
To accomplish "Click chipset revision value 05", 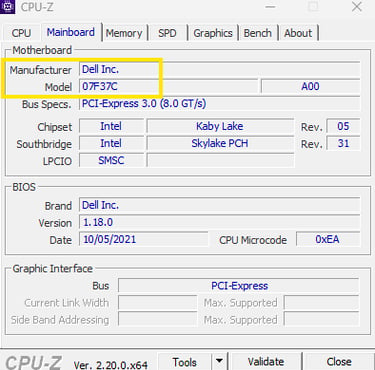I will coord(343,126).
